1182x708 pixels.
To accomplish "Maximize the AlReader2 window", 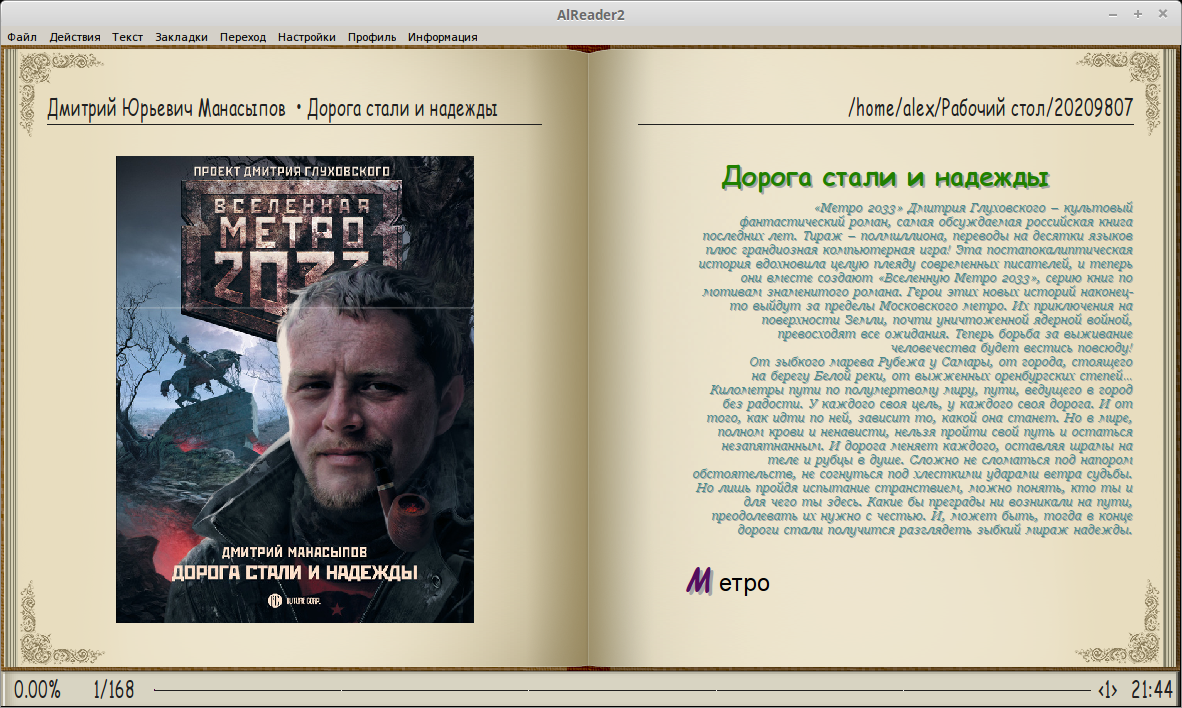I will (1138, 14).
